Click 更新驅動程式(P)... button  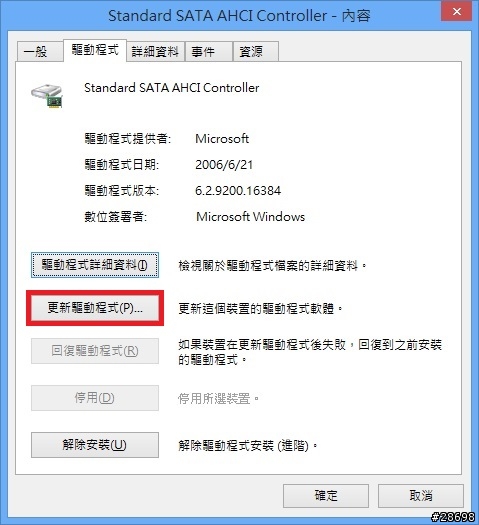95,308
